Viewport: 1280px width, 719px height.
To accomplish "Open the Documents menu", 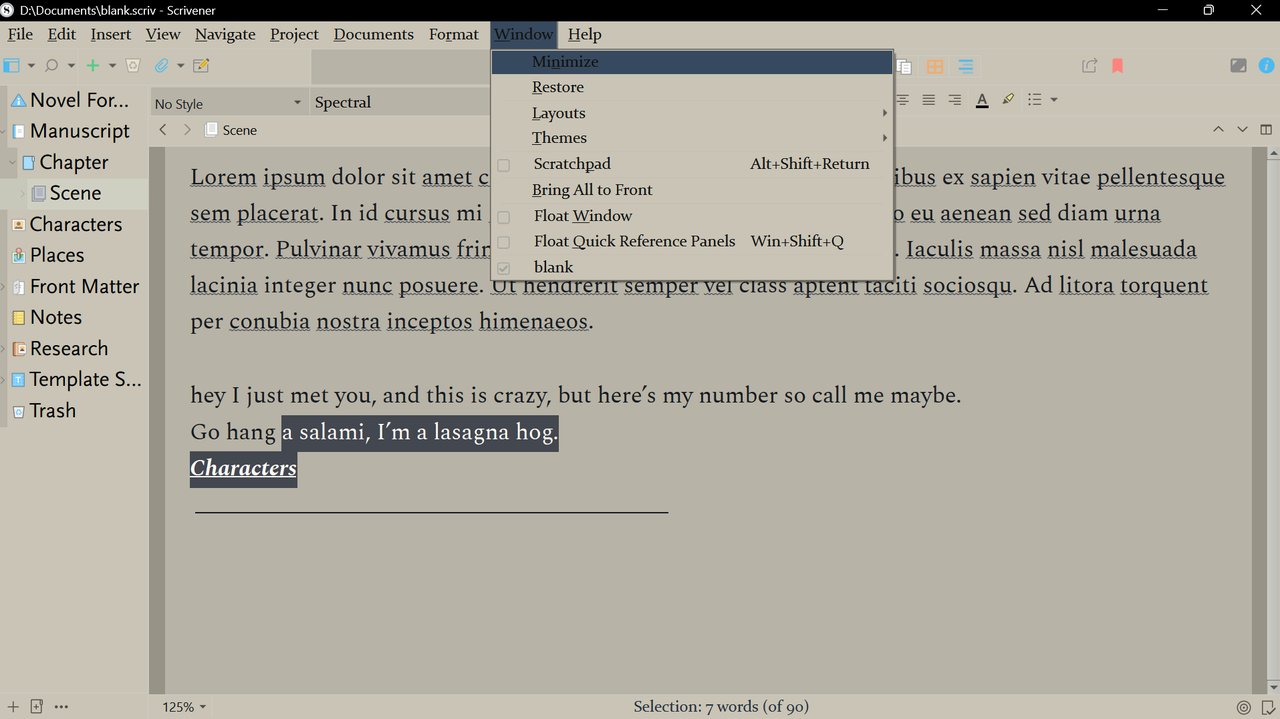I will coord(374,34).
